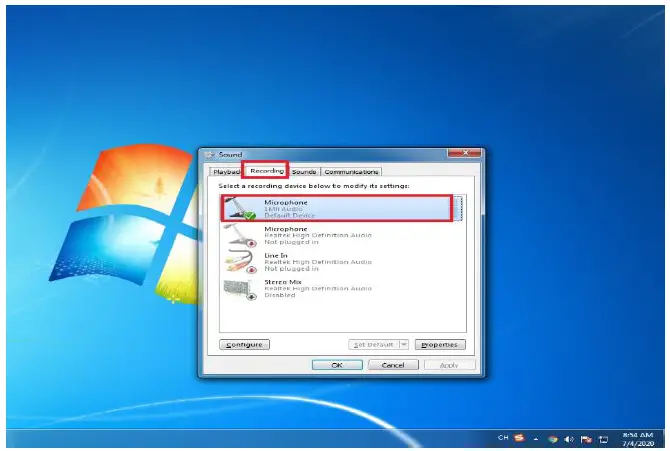
Task: Select the Line In device name
Action: click(x=276, y=256)
